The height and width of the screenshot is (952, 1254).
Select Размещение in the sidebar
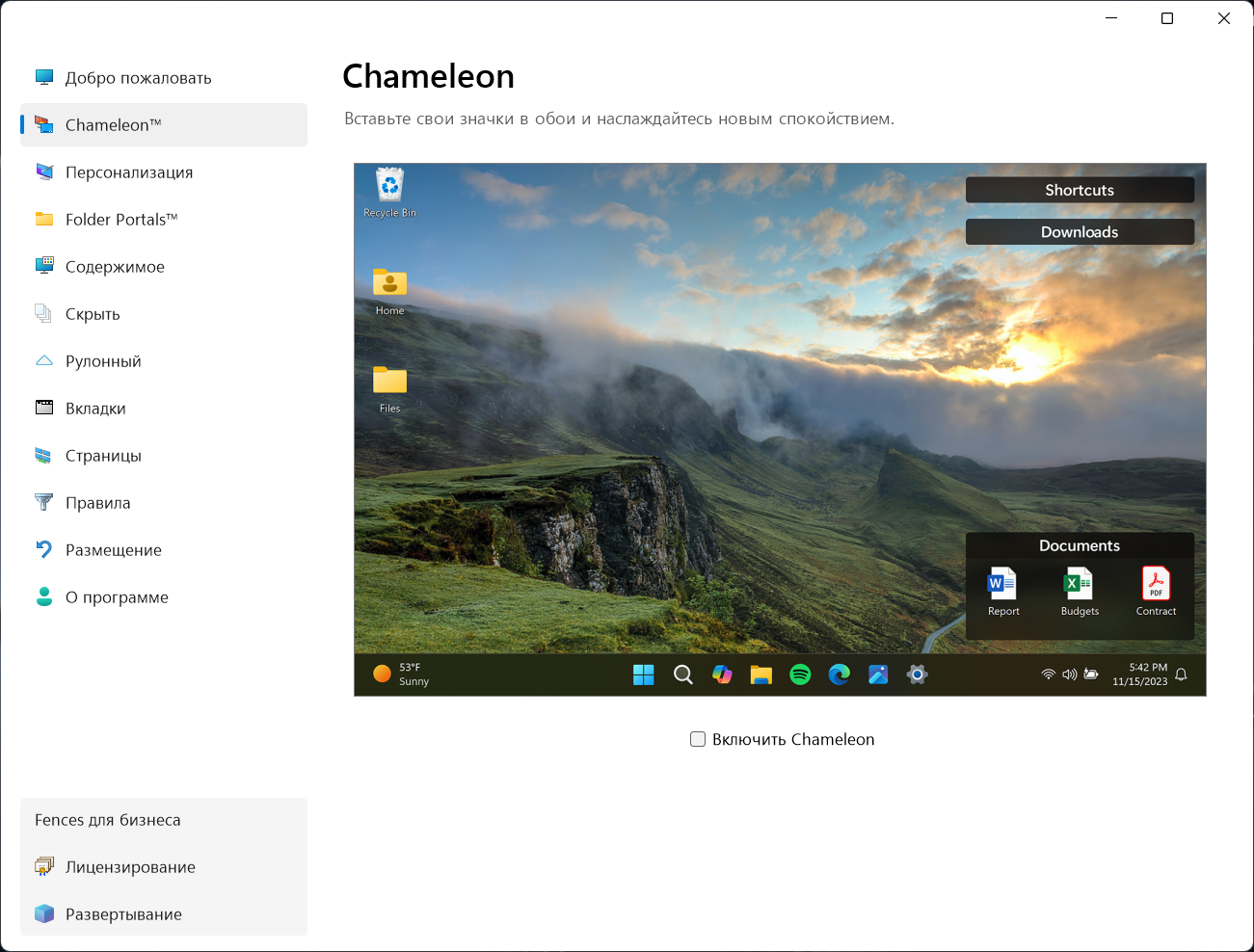[x=164, y=549]
